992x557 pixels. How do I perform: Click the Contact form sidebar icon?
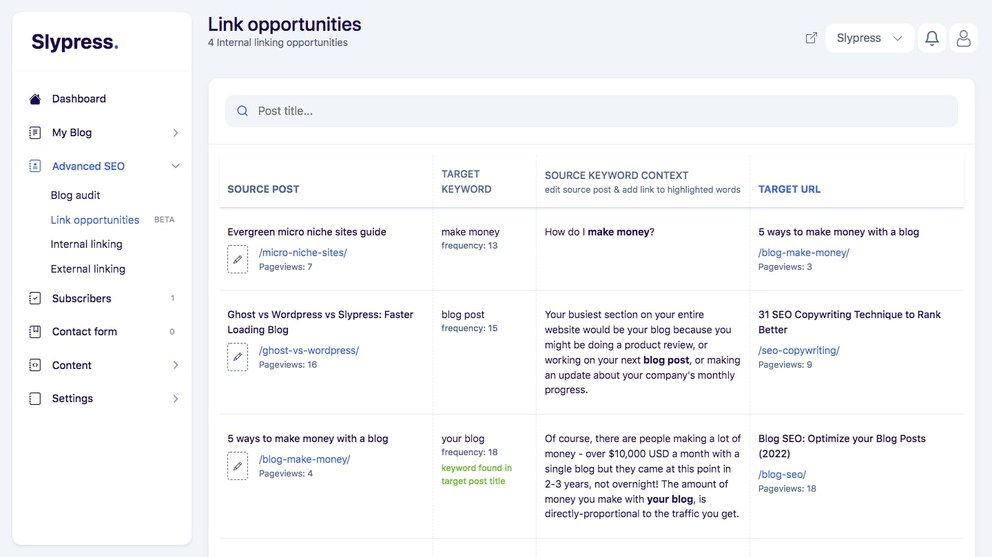tap(35, 332)
